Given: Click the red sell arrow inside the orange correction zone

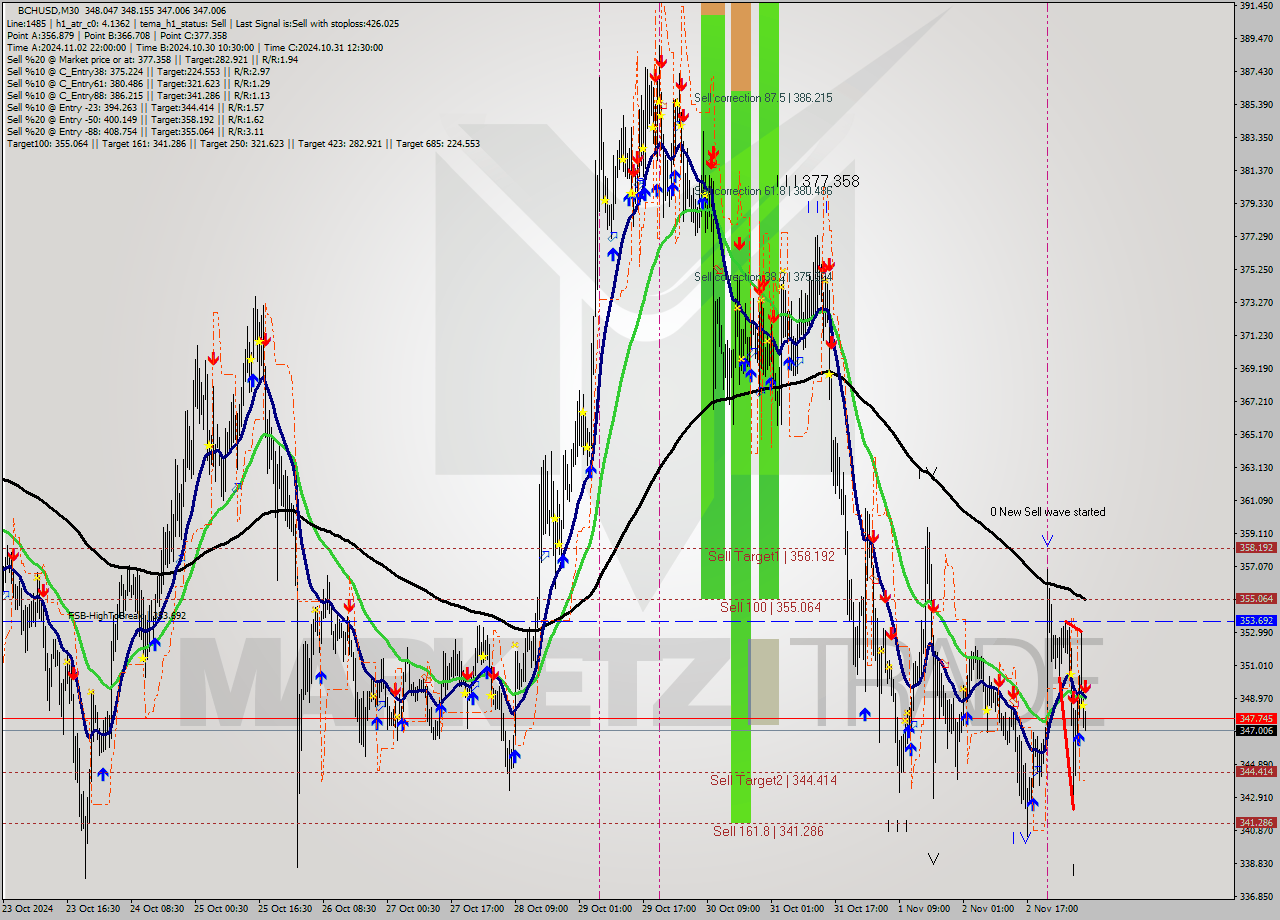Looking at the screenshot, I should [x=738, y=243].
